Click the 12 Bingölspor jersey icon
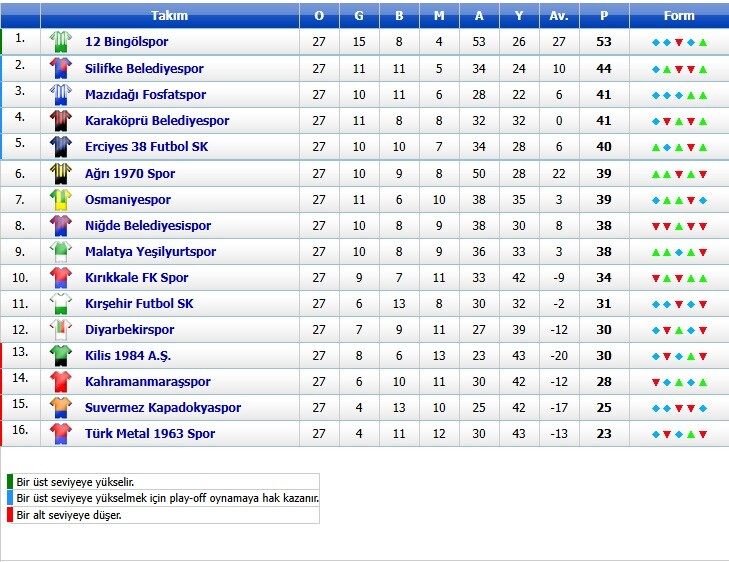 click(61, 42)
